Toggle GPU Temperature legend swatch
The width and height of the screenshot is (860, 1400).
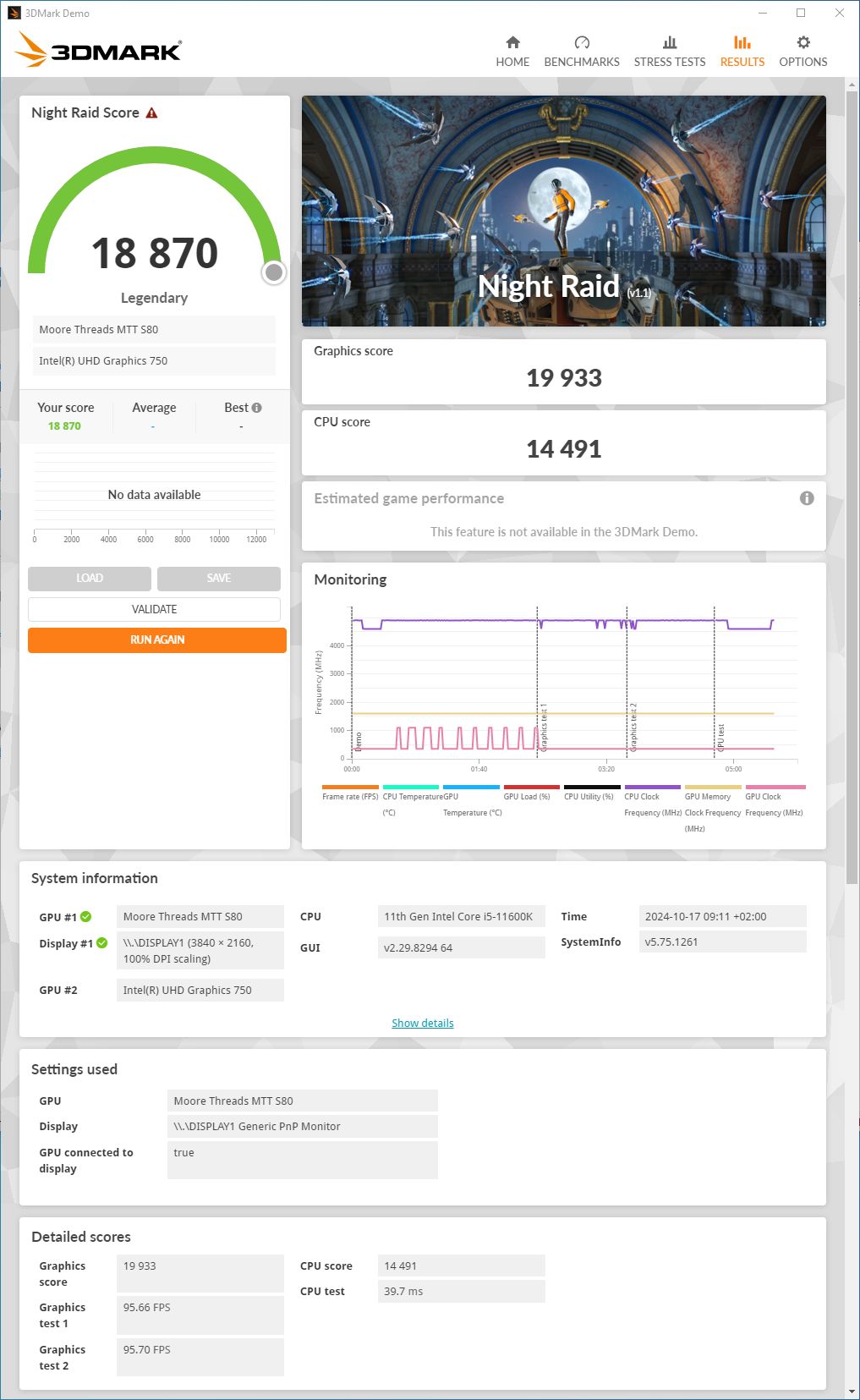coord(471,788)
